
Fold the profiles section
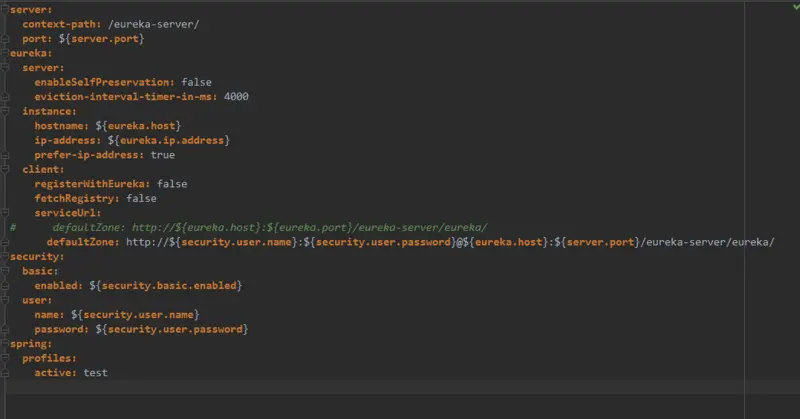pyautogui.click(x=5, y=358)
